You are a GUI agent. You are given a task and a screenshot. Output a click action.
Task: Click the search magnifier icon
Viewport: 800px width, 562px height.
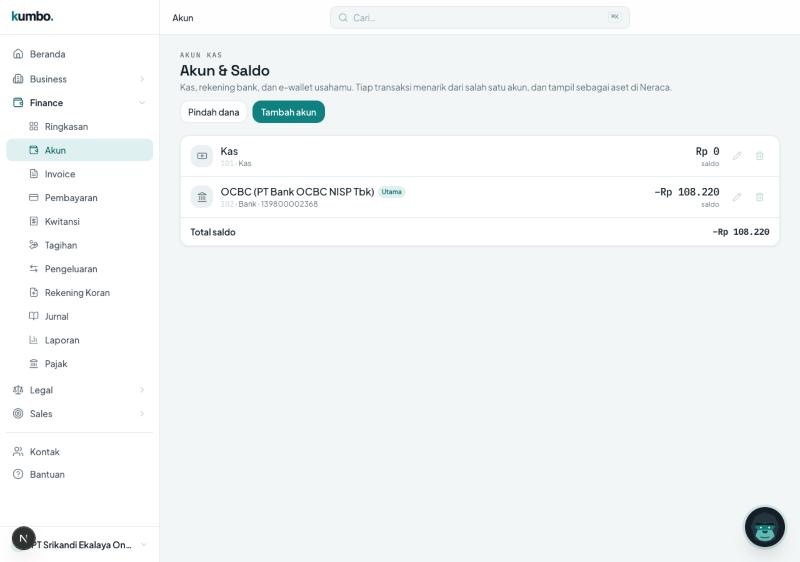click(343, 17)
